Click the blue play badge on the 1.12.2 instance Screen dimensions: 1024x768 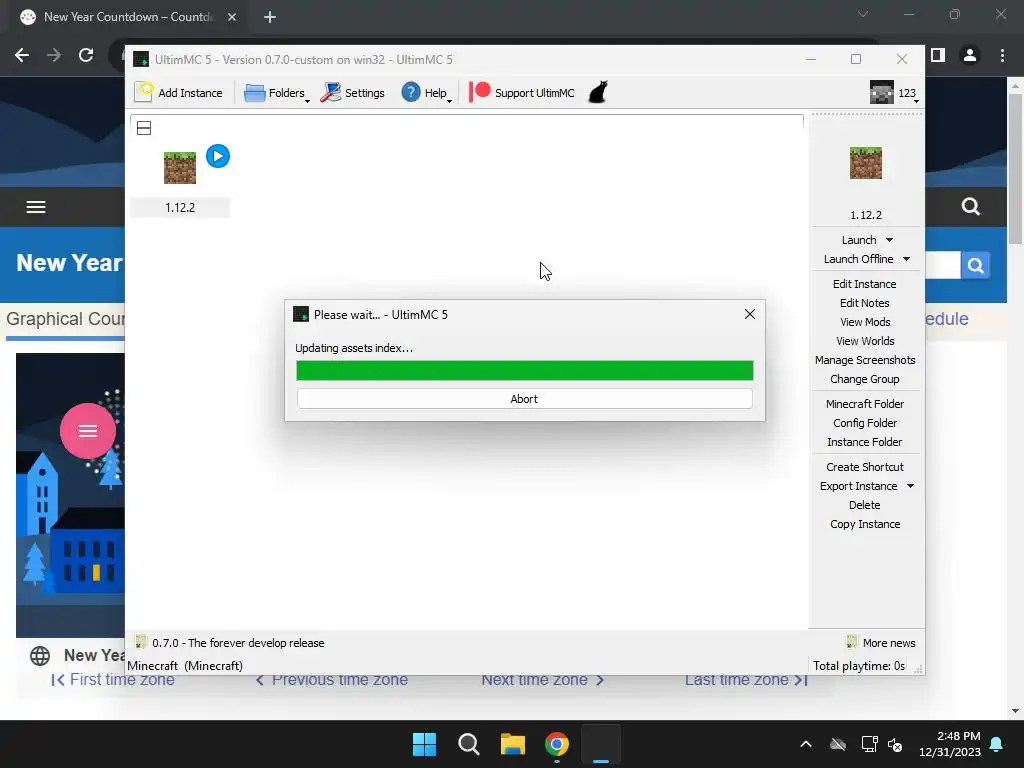coord(218,156)
